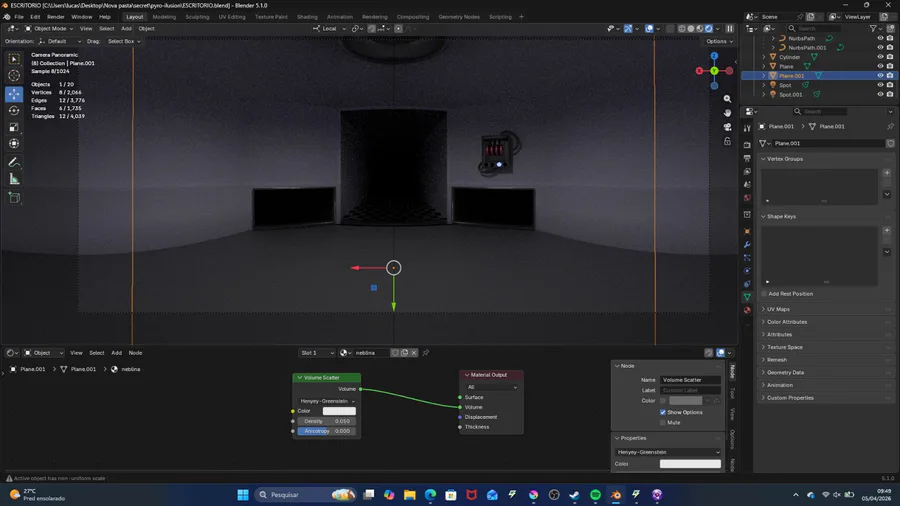900x506 pixels.
Task: Select the Select Box tool
Action: (x=14, y=59)
